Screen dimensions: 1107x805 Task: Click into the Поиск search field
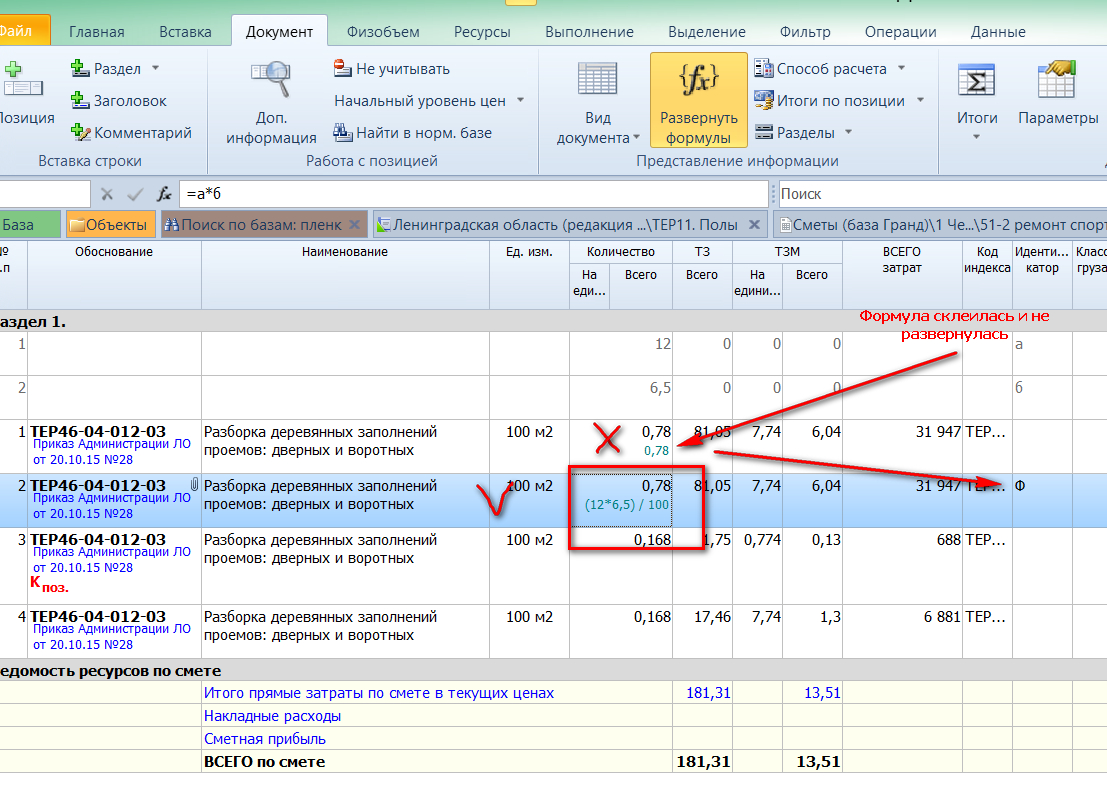(940, 194)
